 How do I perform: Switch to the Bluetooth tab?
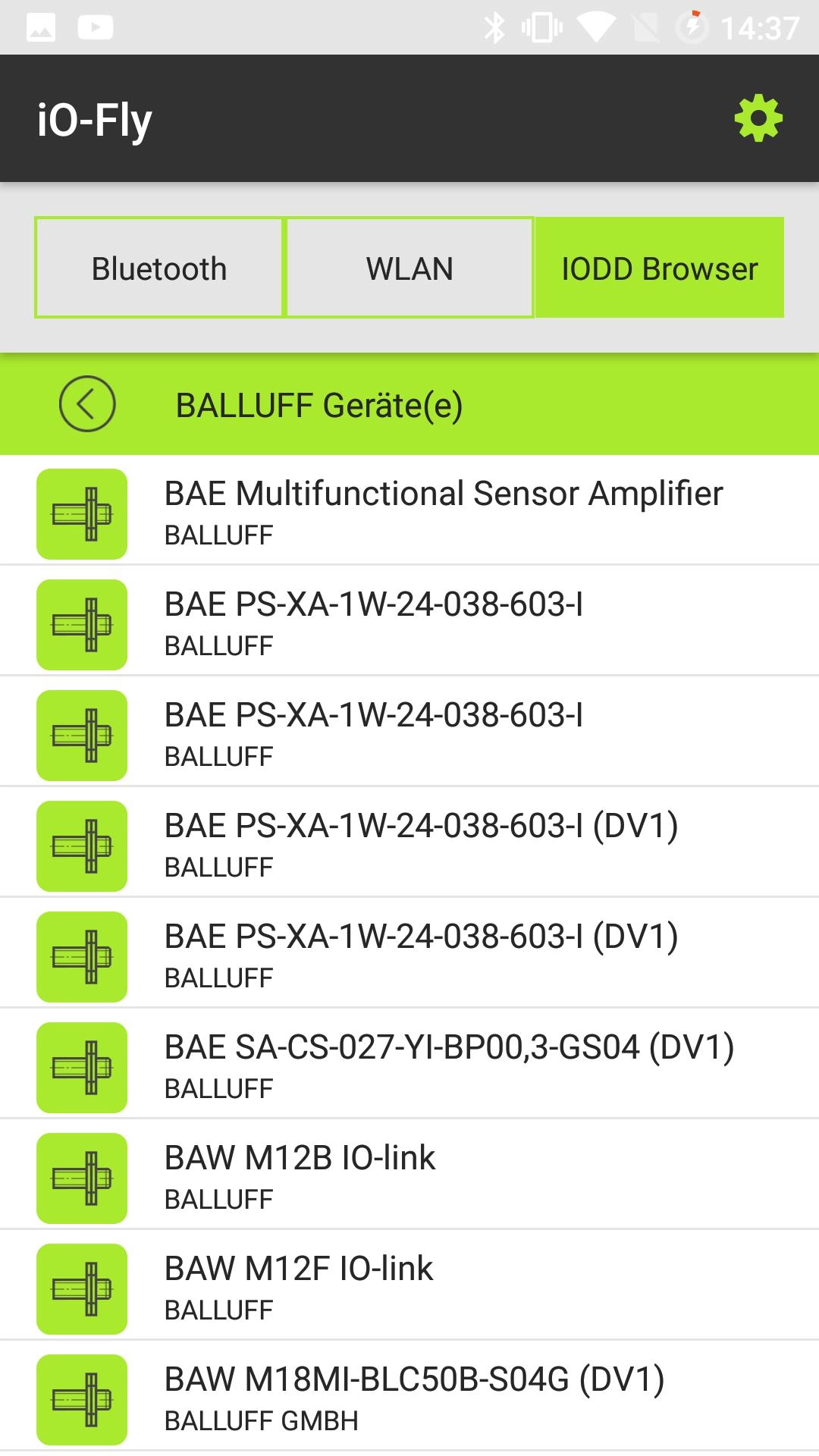pyautogui.click(x=159, y=268)
